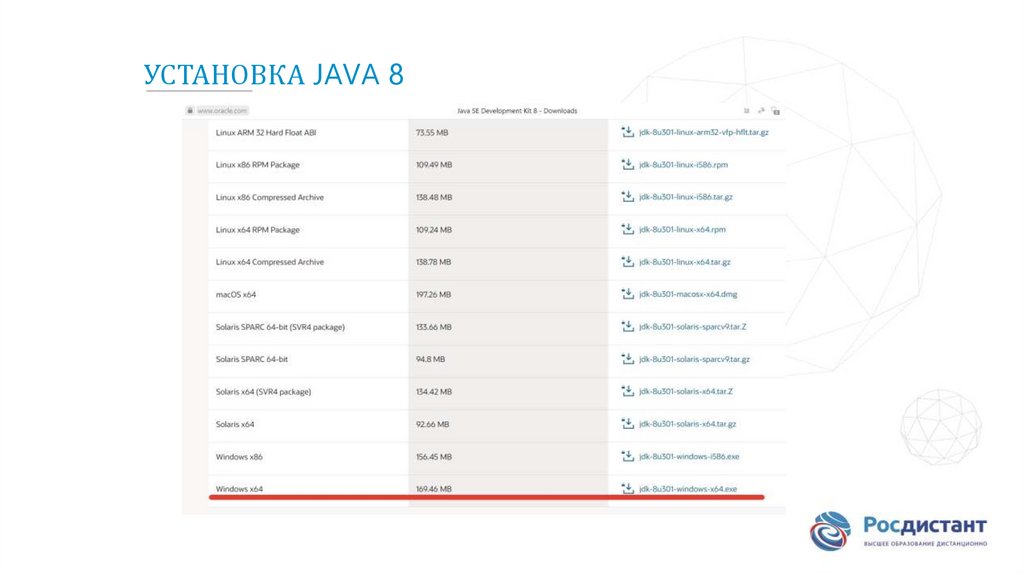
Task: Click file size 94.8 MB
Action: pos(430,359)
